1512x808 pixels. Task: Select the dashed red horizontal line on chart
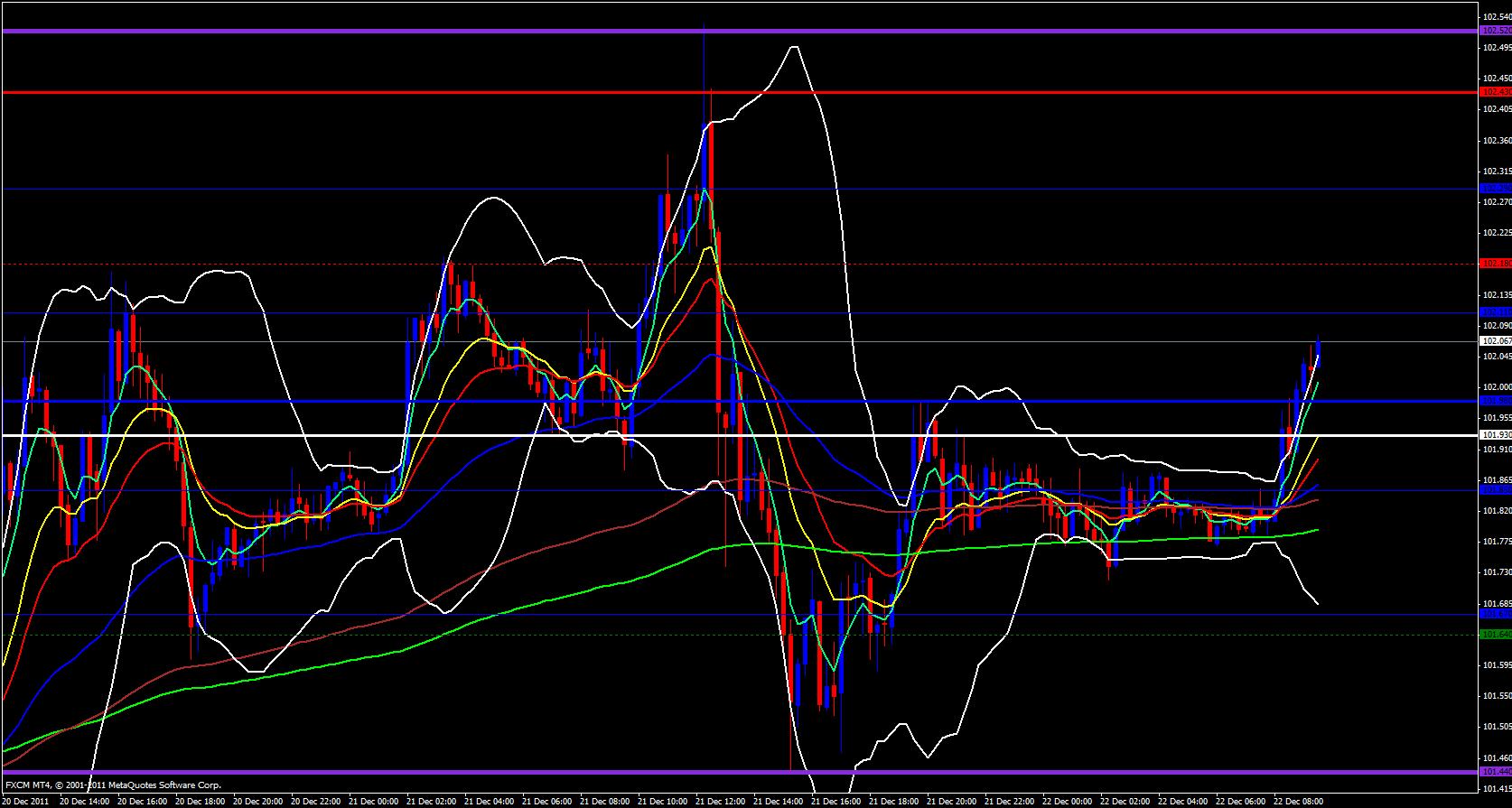[739, 264]
